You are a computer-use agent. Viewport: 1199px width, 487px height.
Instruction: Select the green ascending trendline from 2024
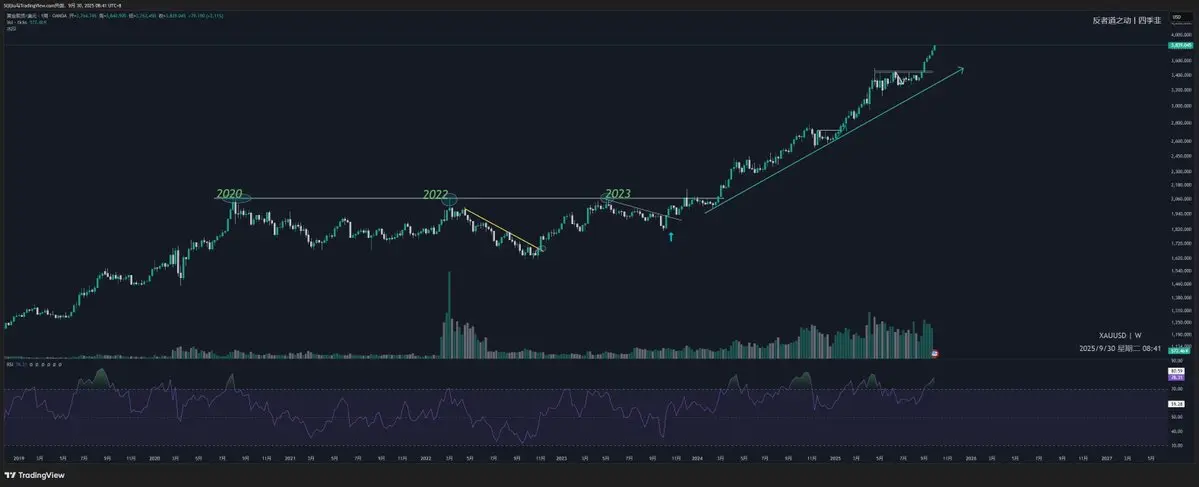click(833, 141)
